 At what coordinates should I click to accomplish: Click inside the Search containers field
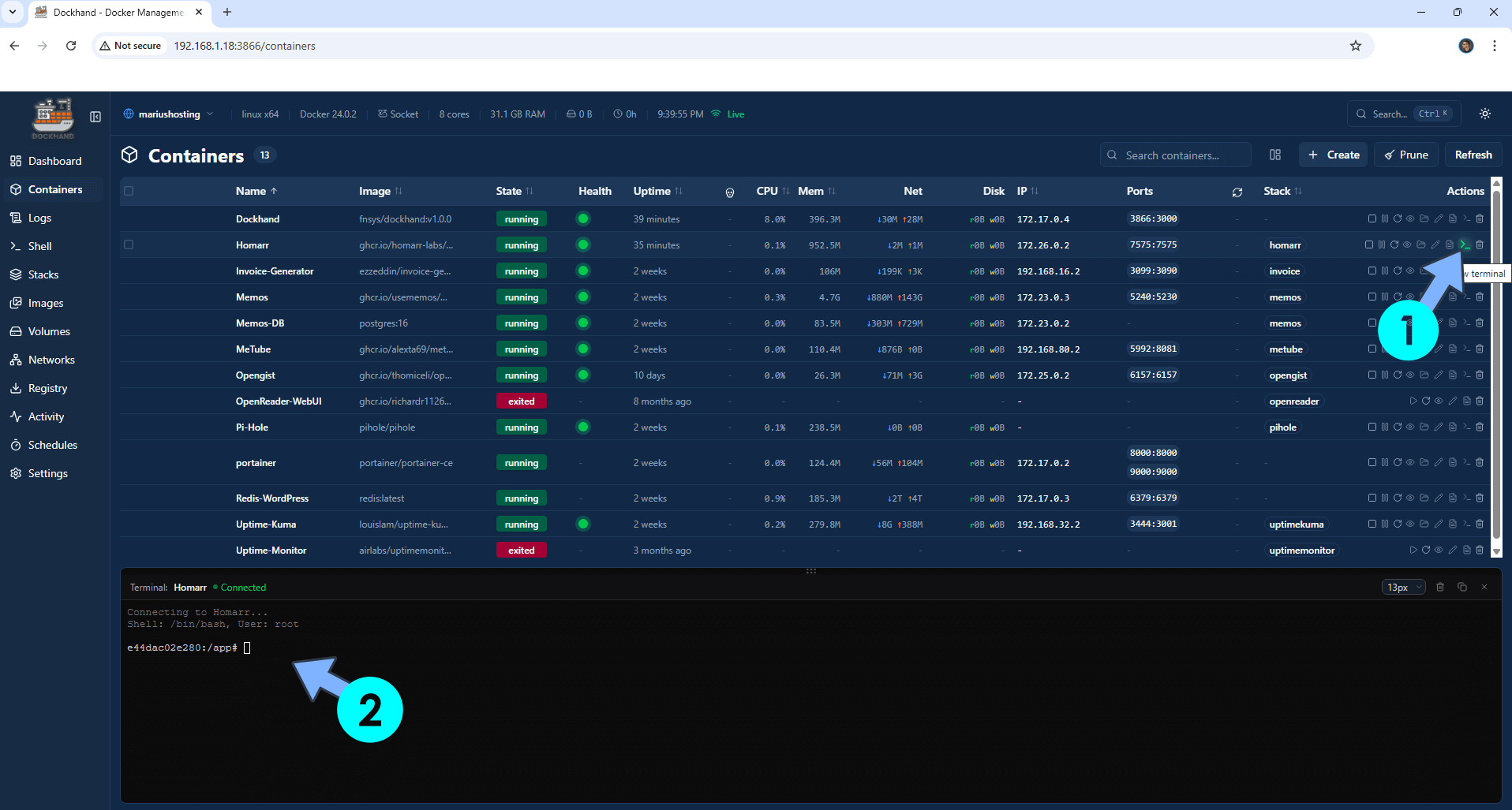1176,155
